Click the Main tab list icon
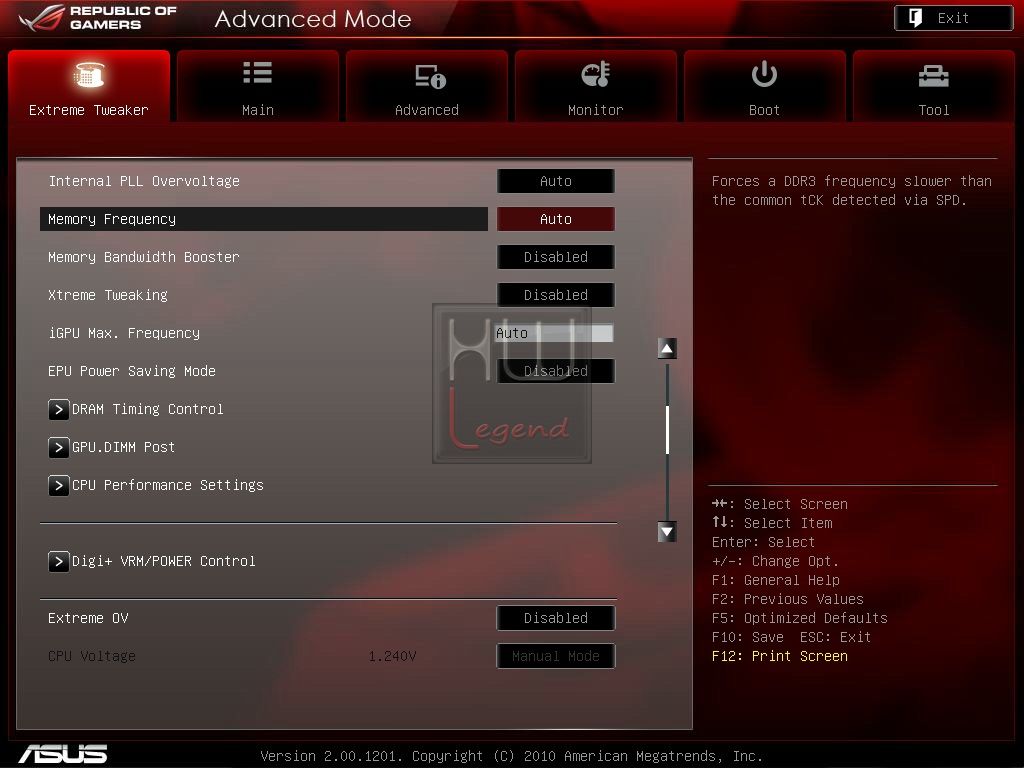 [257, 72]
